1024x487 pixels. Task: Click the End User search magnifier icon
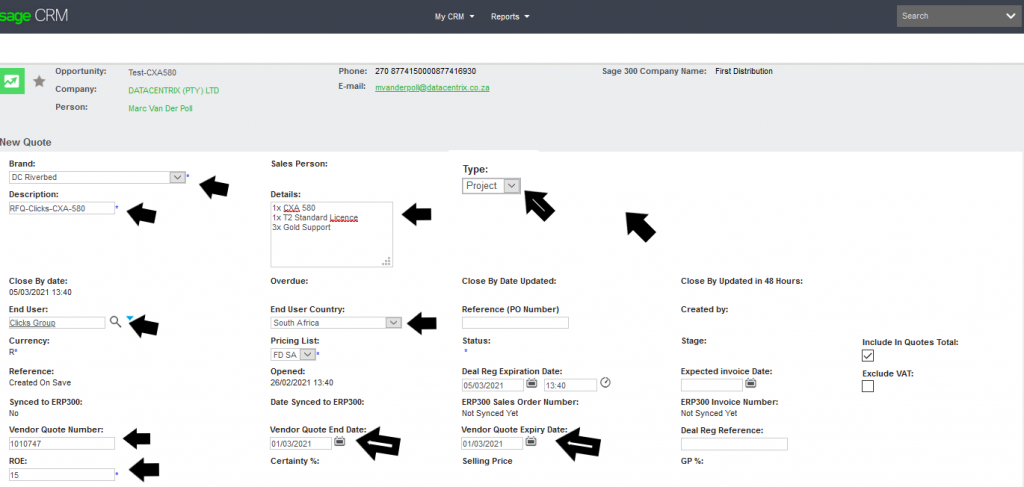tap(115, 322)
